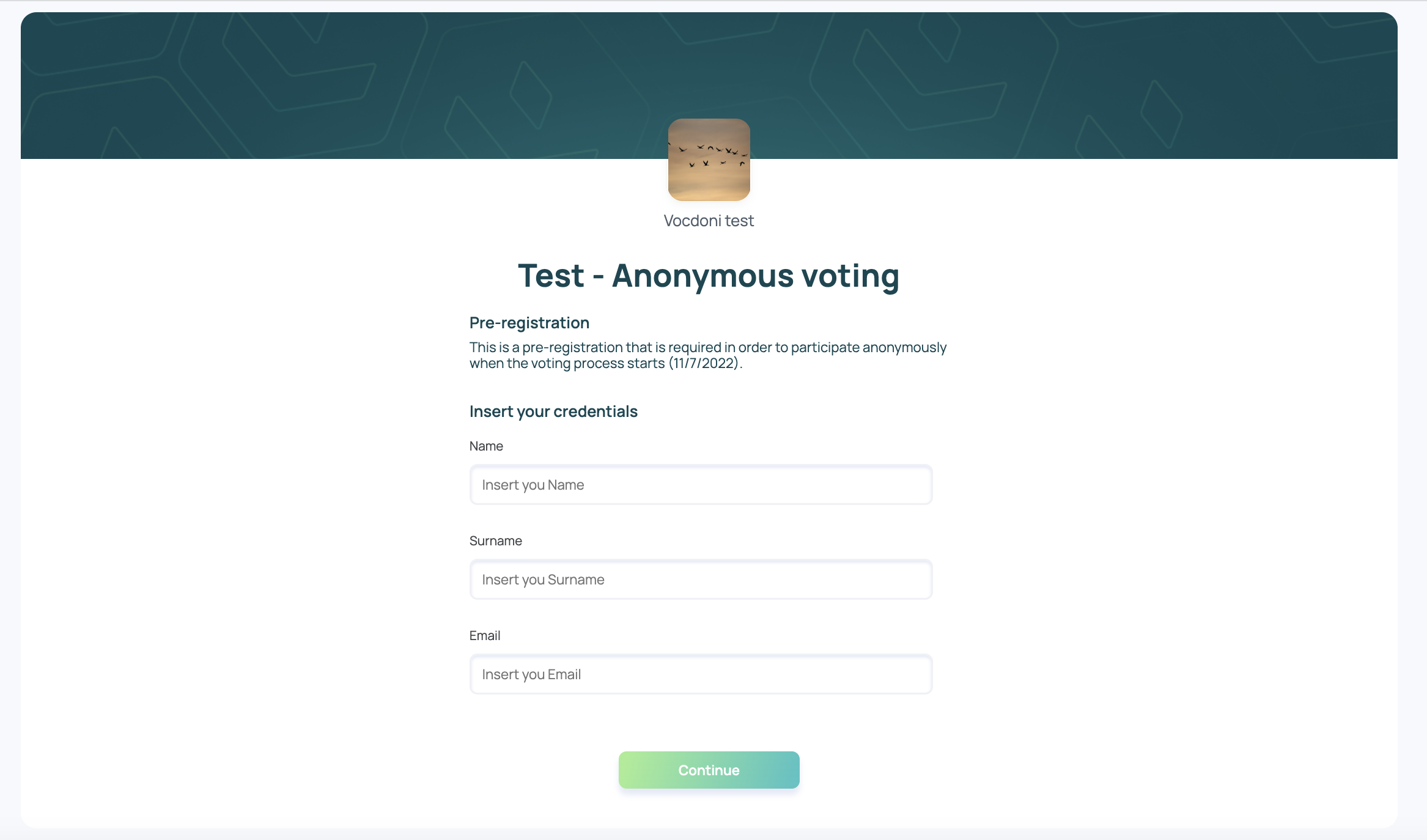Viewport: 1427px width, 840px height.
Task: Click the word "Anonymous" in the title
Action: [702, 276]
